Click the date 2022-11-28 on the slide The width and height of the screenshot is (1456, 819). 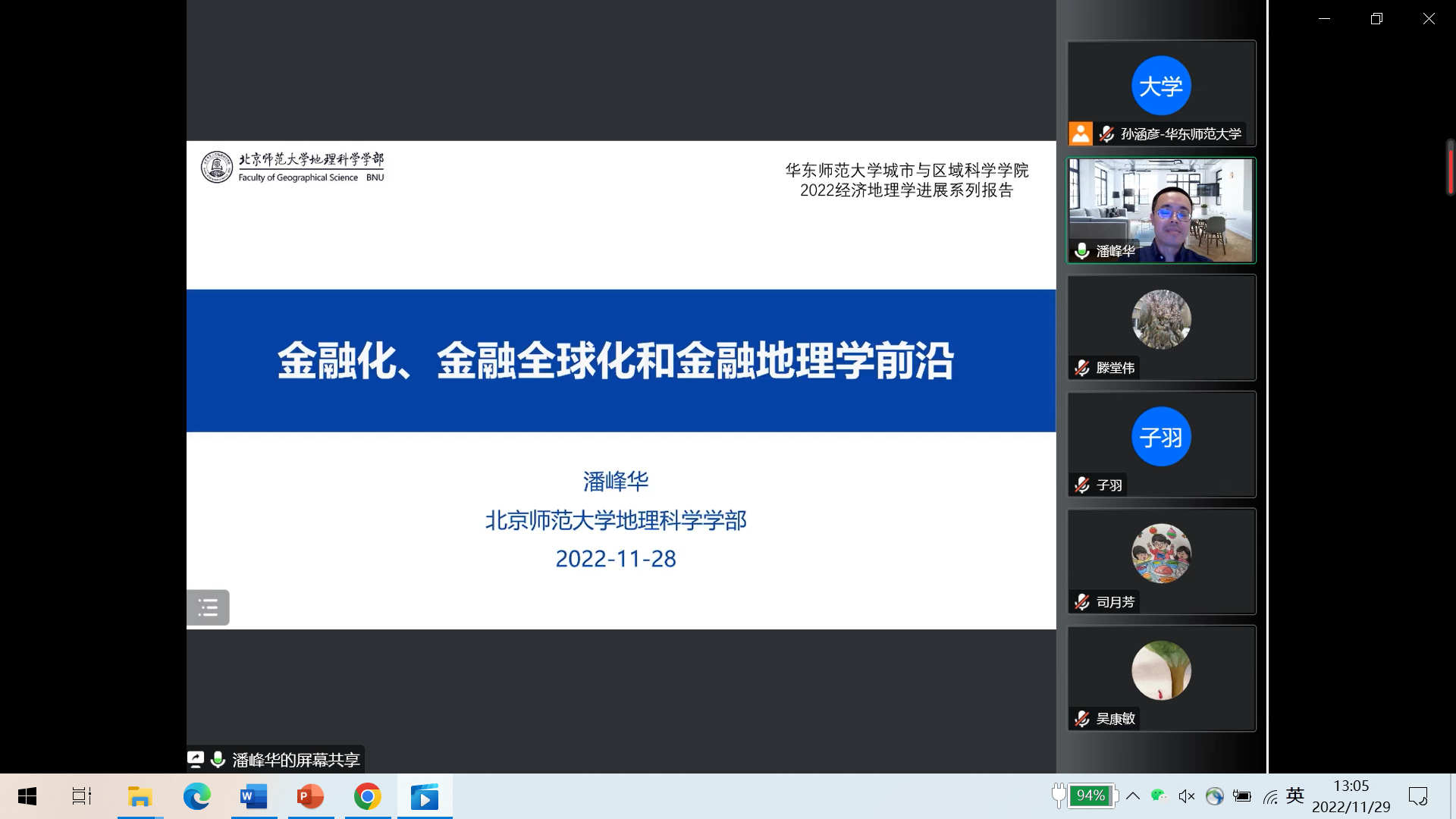coord(616,559)
